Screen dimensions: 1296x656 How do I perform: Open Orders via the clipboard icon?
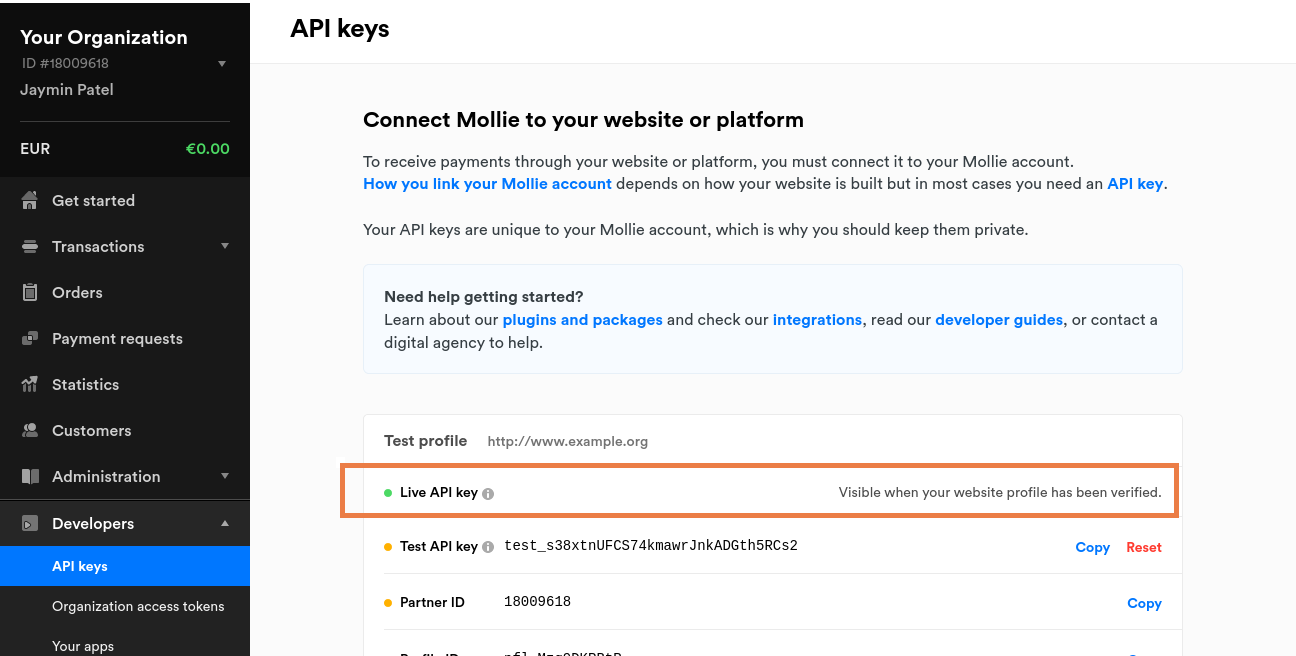29,292
